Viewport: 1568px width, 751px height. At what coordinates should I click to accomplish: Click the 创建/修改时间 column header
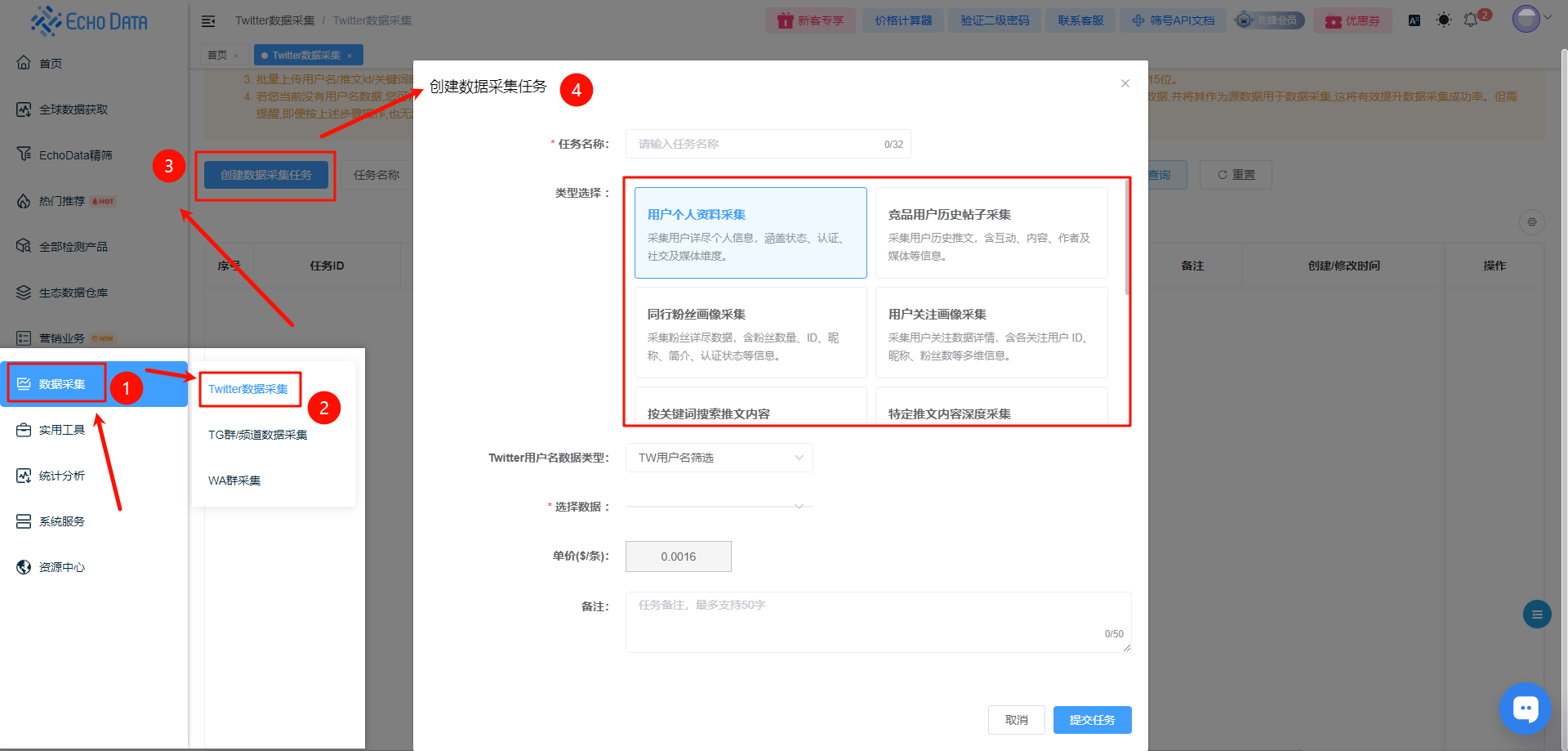(1343, 266)
